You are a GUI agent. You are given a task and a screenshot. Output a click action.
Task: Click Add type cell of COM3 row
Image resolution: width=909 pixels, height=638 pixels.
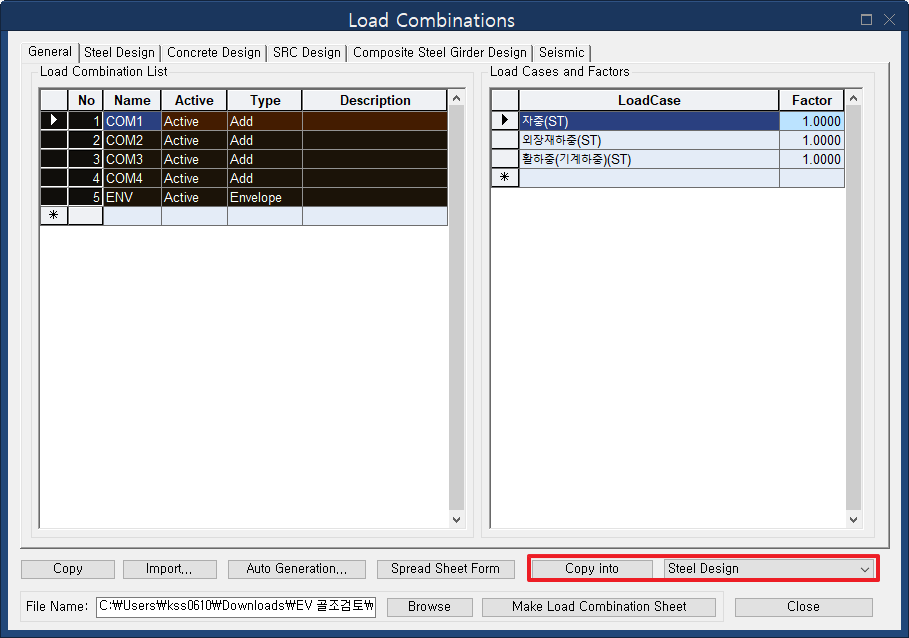point(264,159)
